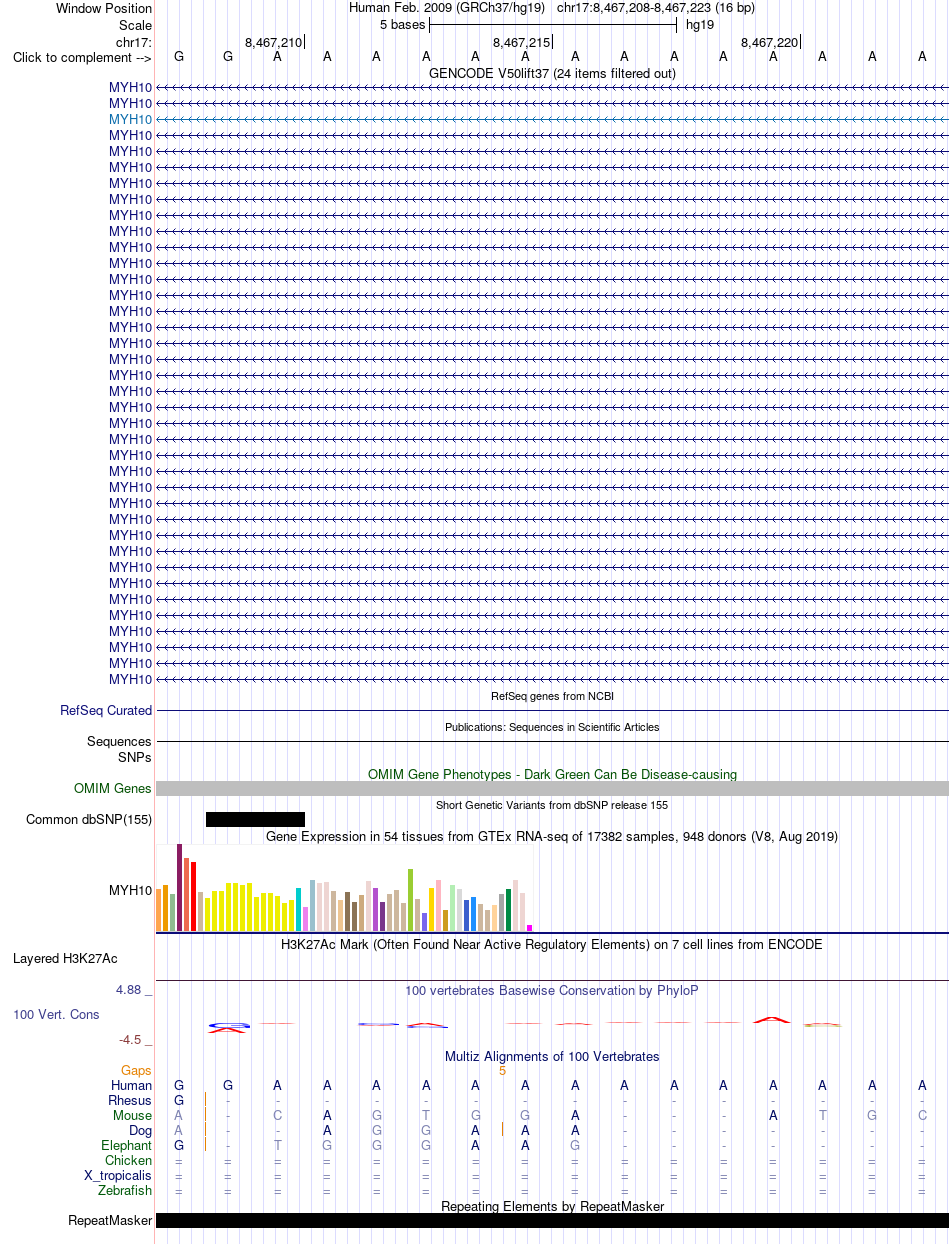Viewport: 950px width, 1244px height.
Task: Select the Zebrafish alignment row label
Action: (125, 1190)
